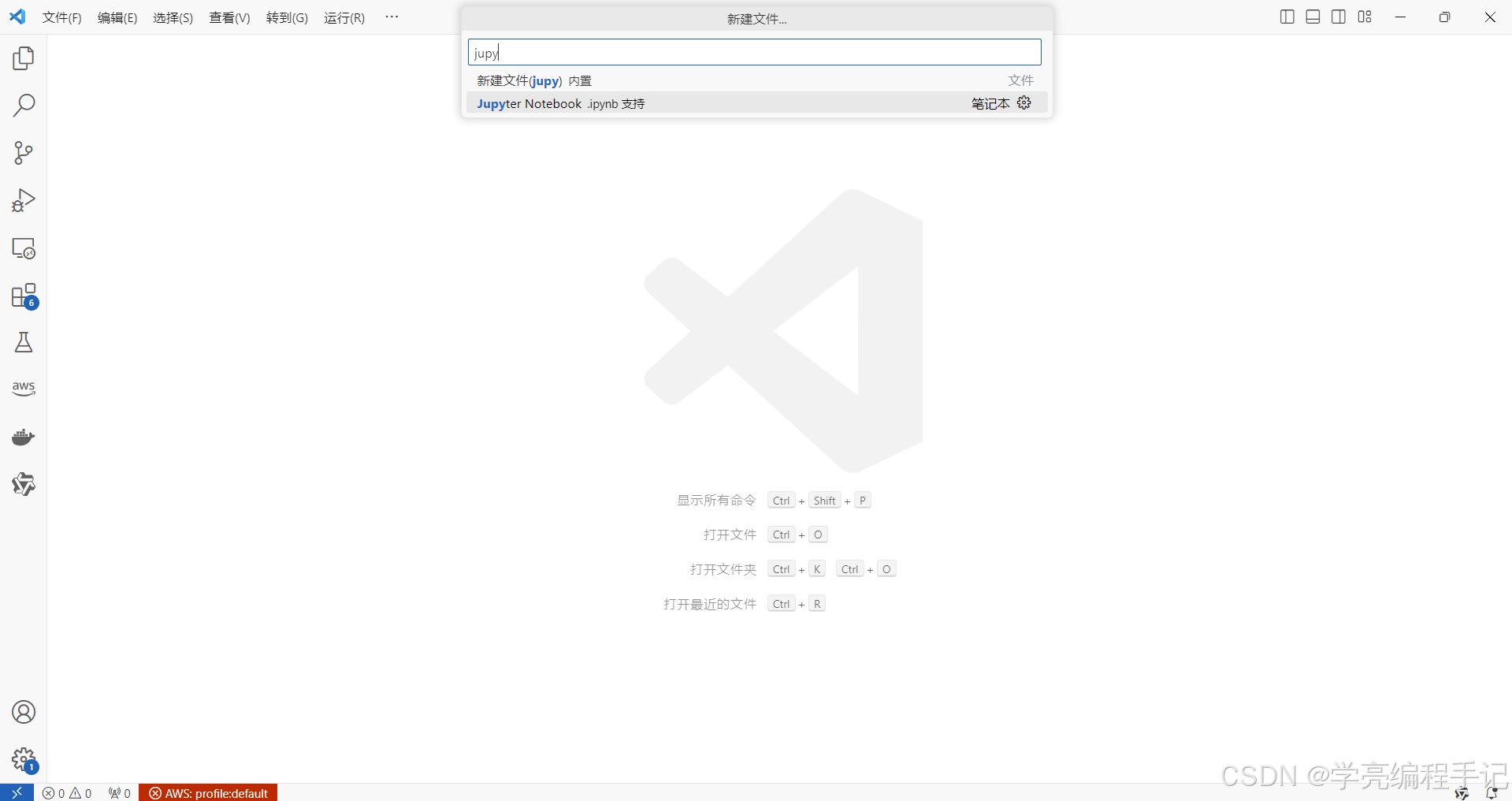The image size is (1512, 801).
Task: Open the Source Control view
Action: pyautogui.click(x=24, y=153)
